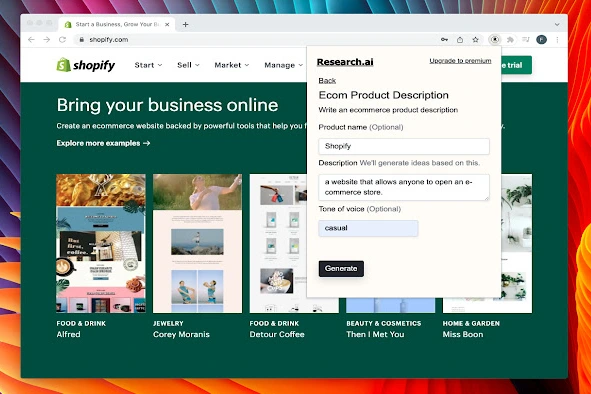Click the Detour Coffee store name
This screenshot has width=591, height=394.
277,334
